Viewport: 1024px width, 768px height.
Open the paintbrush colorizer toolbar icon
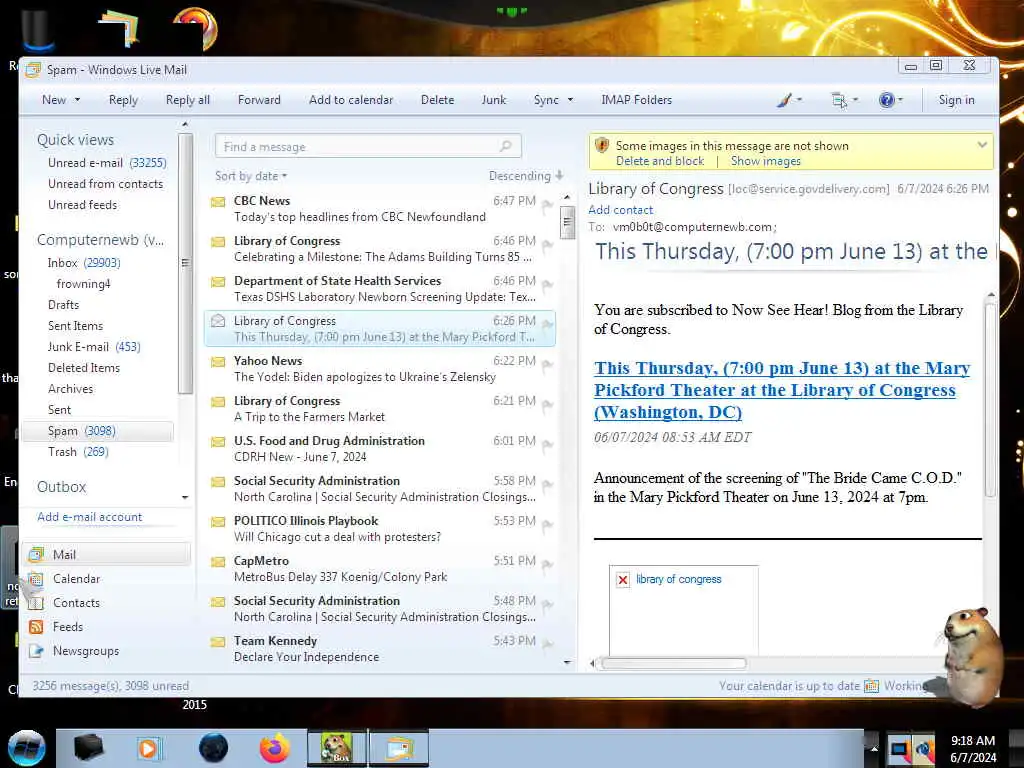(x=784, y=100)
